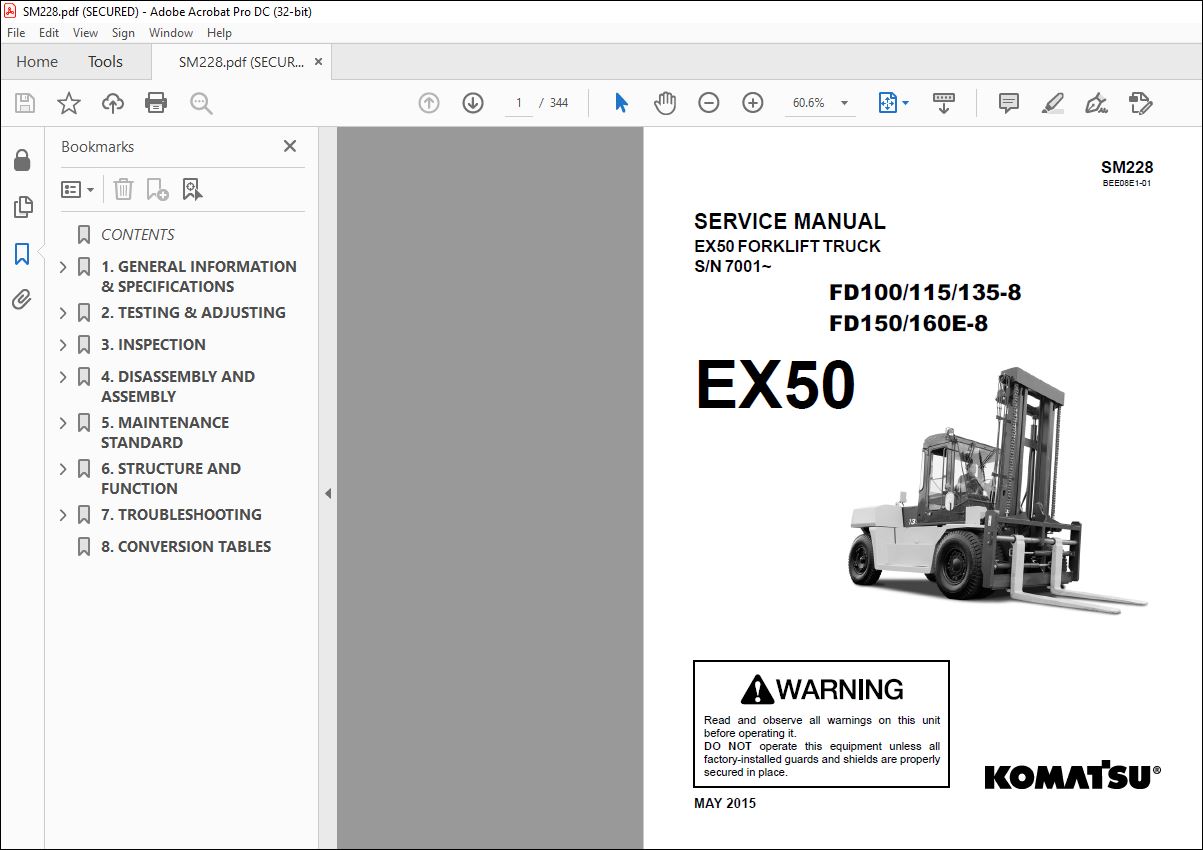Toggle the Bookmarks panel icon

point(22,254)
